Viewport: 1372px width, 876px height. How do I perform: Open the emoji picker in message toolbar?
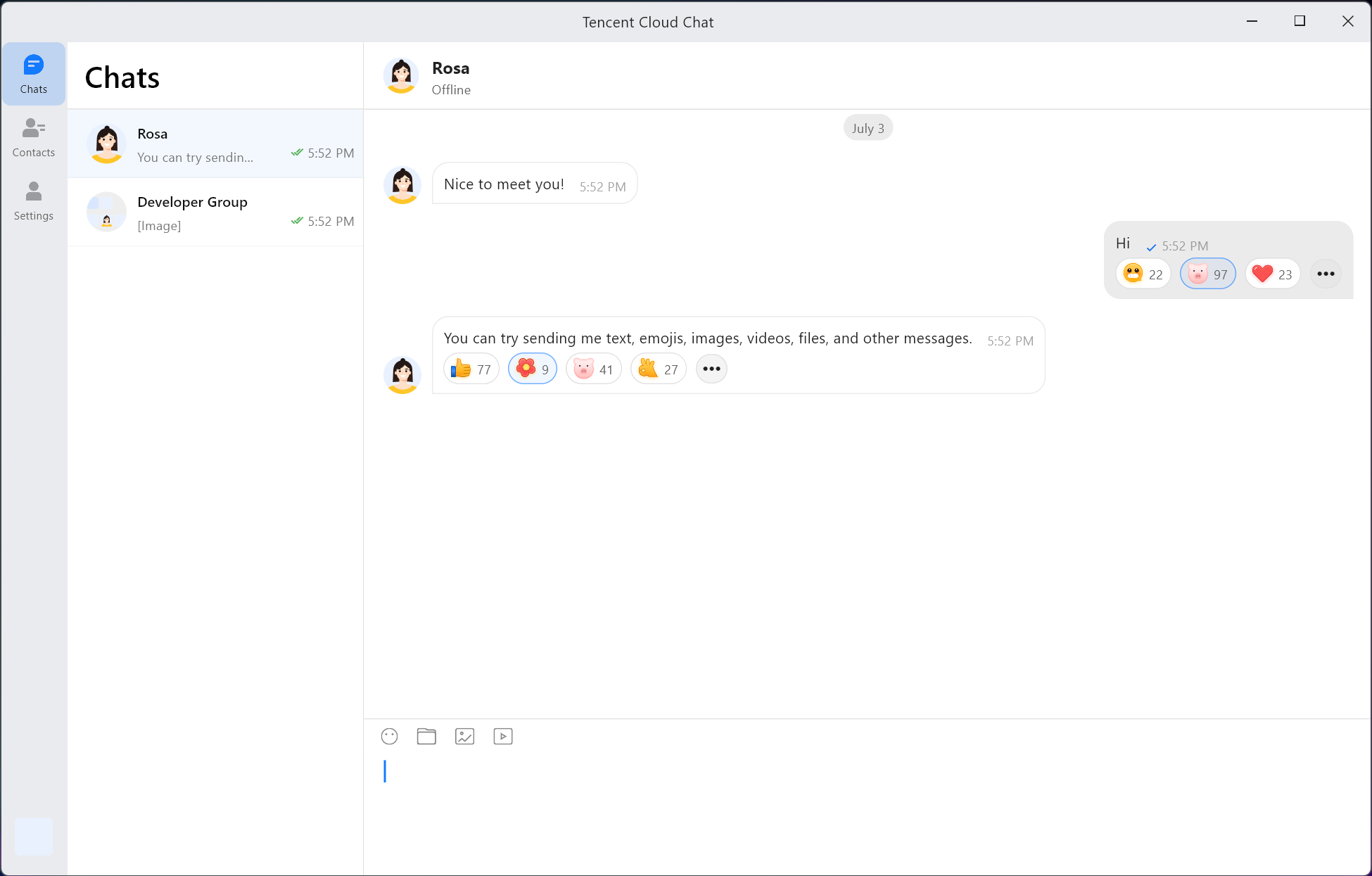pyautogui.click(x=389, y=736)
